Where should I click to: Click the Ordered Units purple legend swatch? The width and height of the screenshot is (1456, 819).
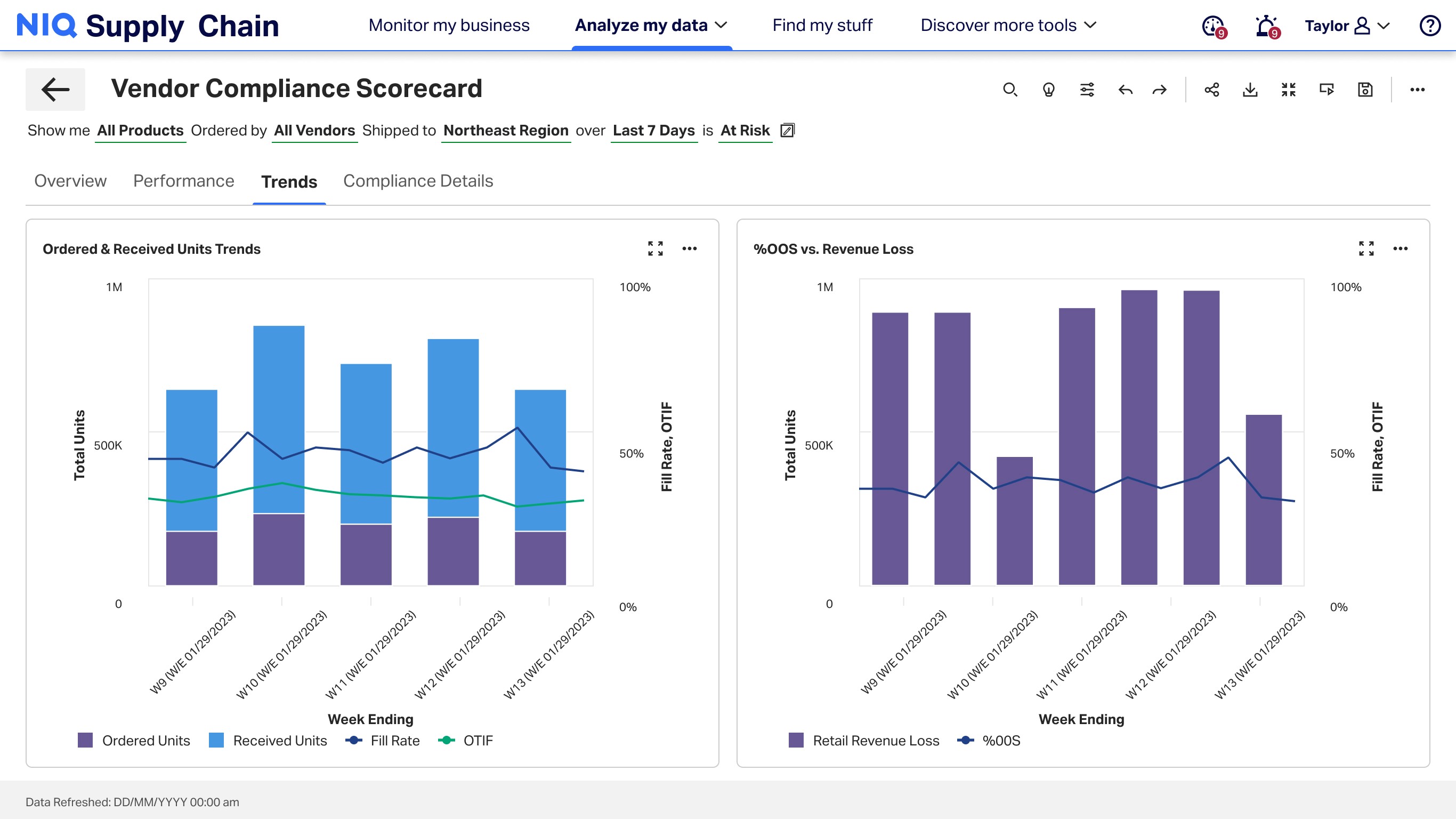point(85,741)
